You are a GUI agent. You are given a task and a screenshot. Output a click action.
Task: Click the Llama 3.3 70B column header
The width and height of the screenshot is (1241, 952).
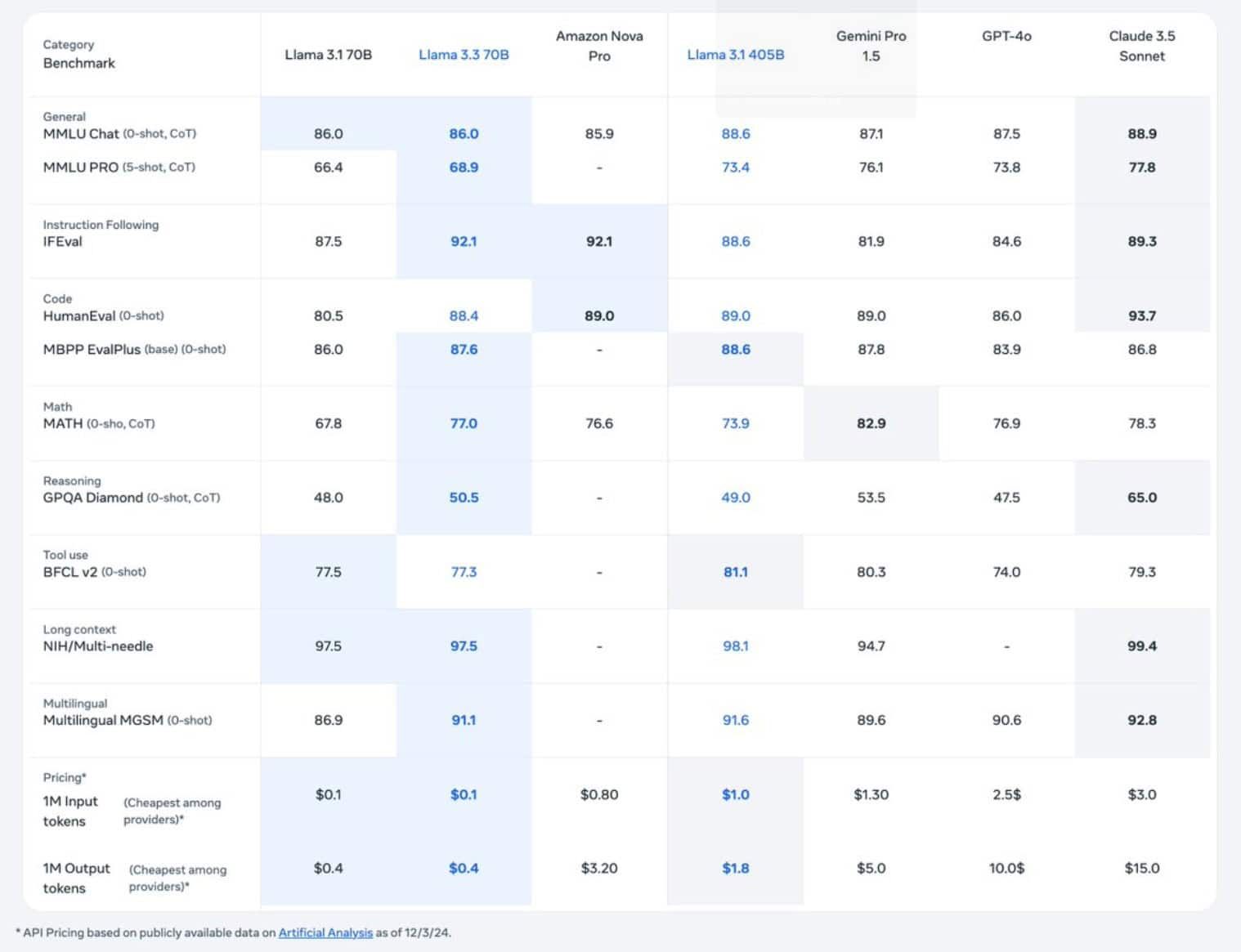(464, 55)
